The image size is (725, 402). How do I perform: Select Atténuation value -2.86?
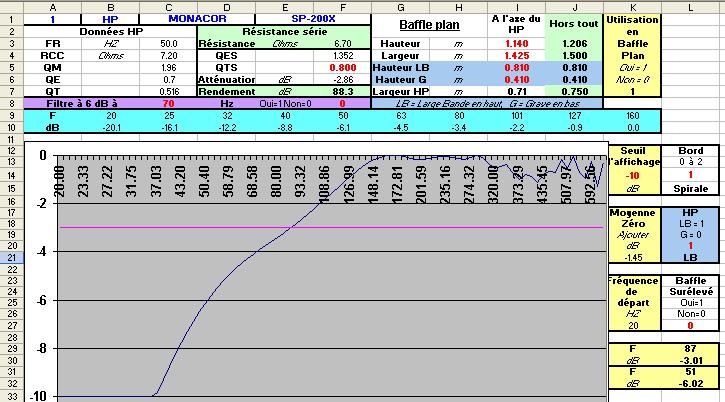point(343,80)
